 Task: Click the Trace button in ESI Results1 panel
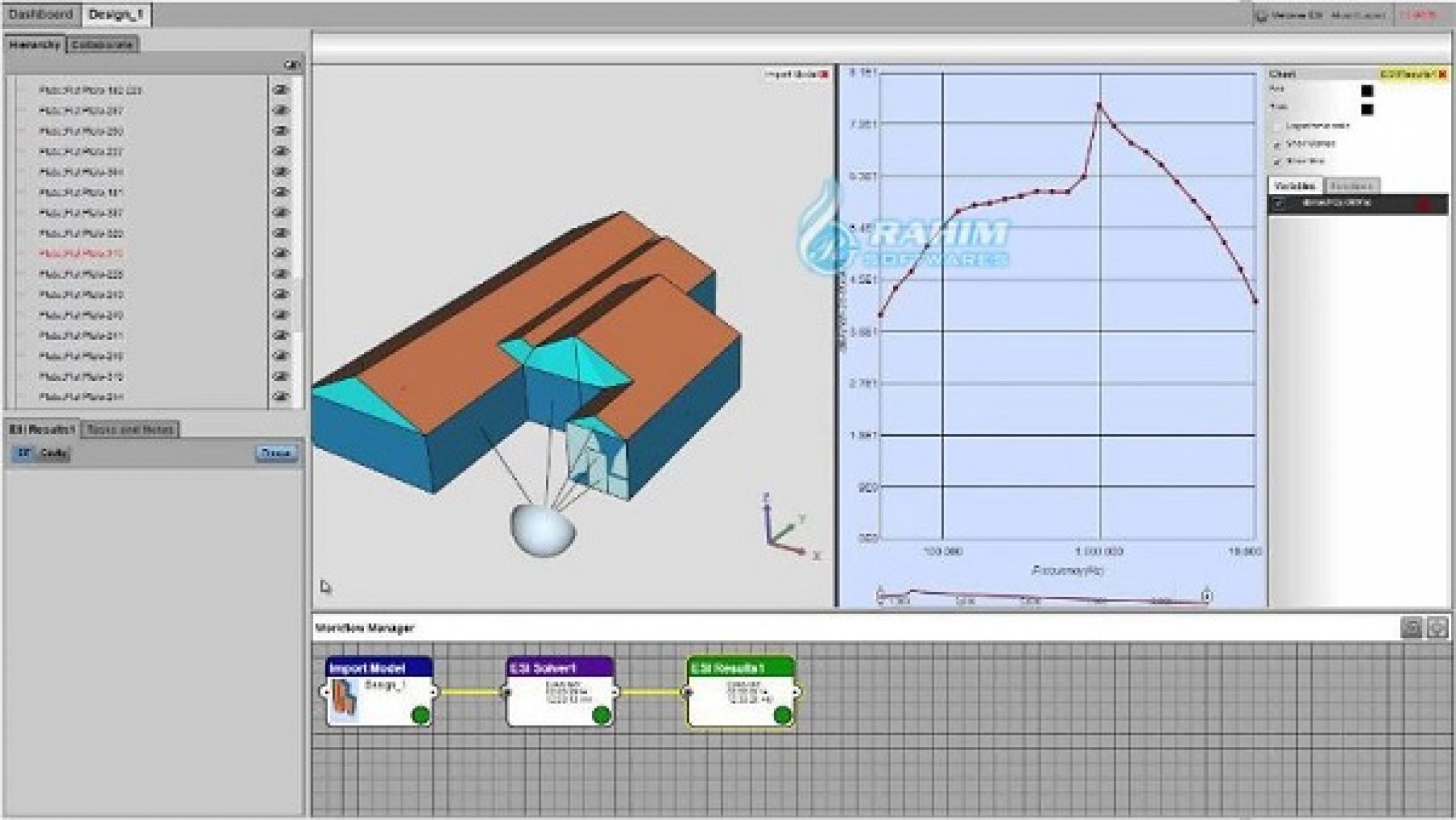(x=277, y=452)
